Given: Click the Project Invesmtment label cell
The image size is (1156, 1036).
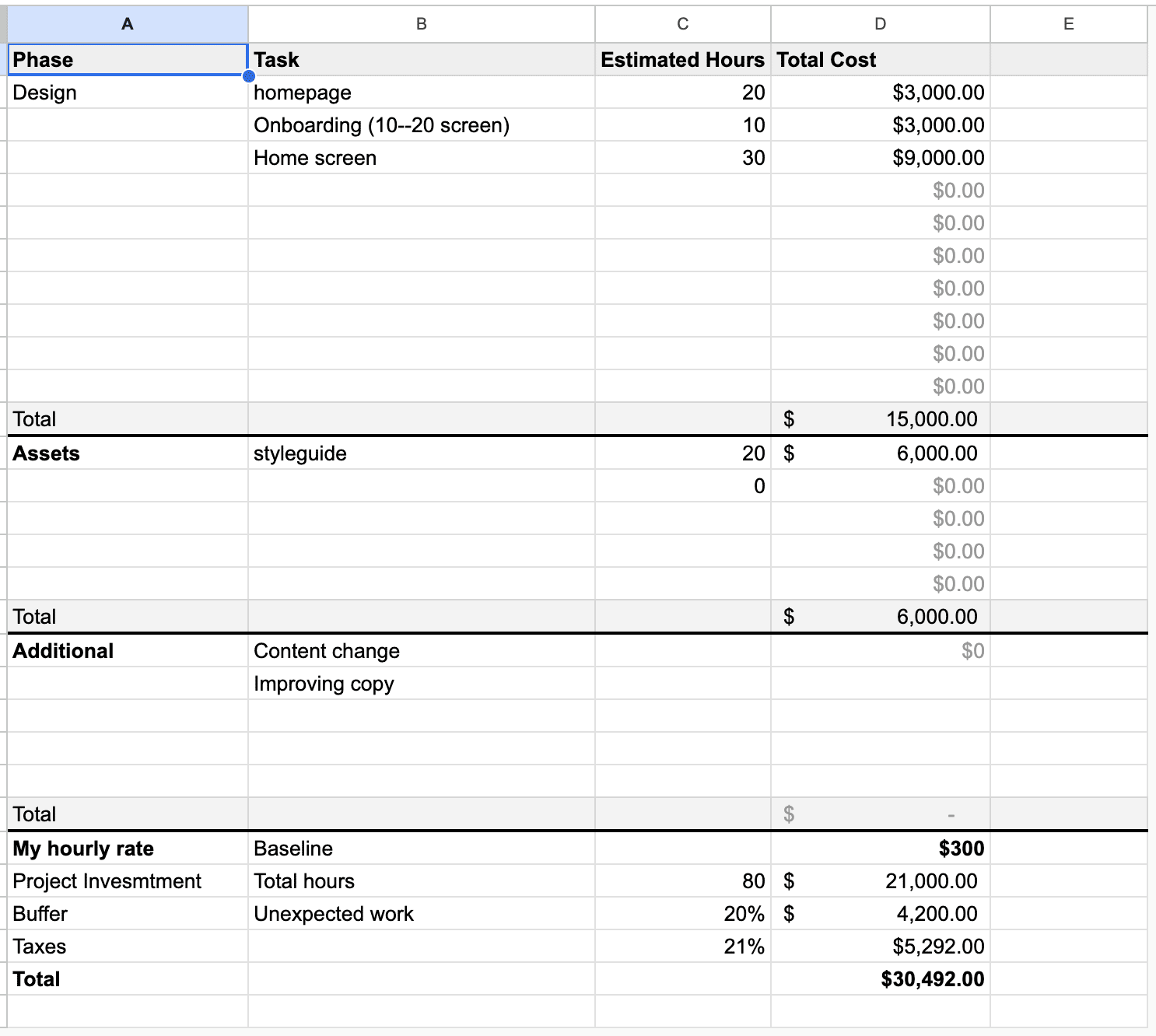Looking at the screenshot, I should tap(128, 881).
